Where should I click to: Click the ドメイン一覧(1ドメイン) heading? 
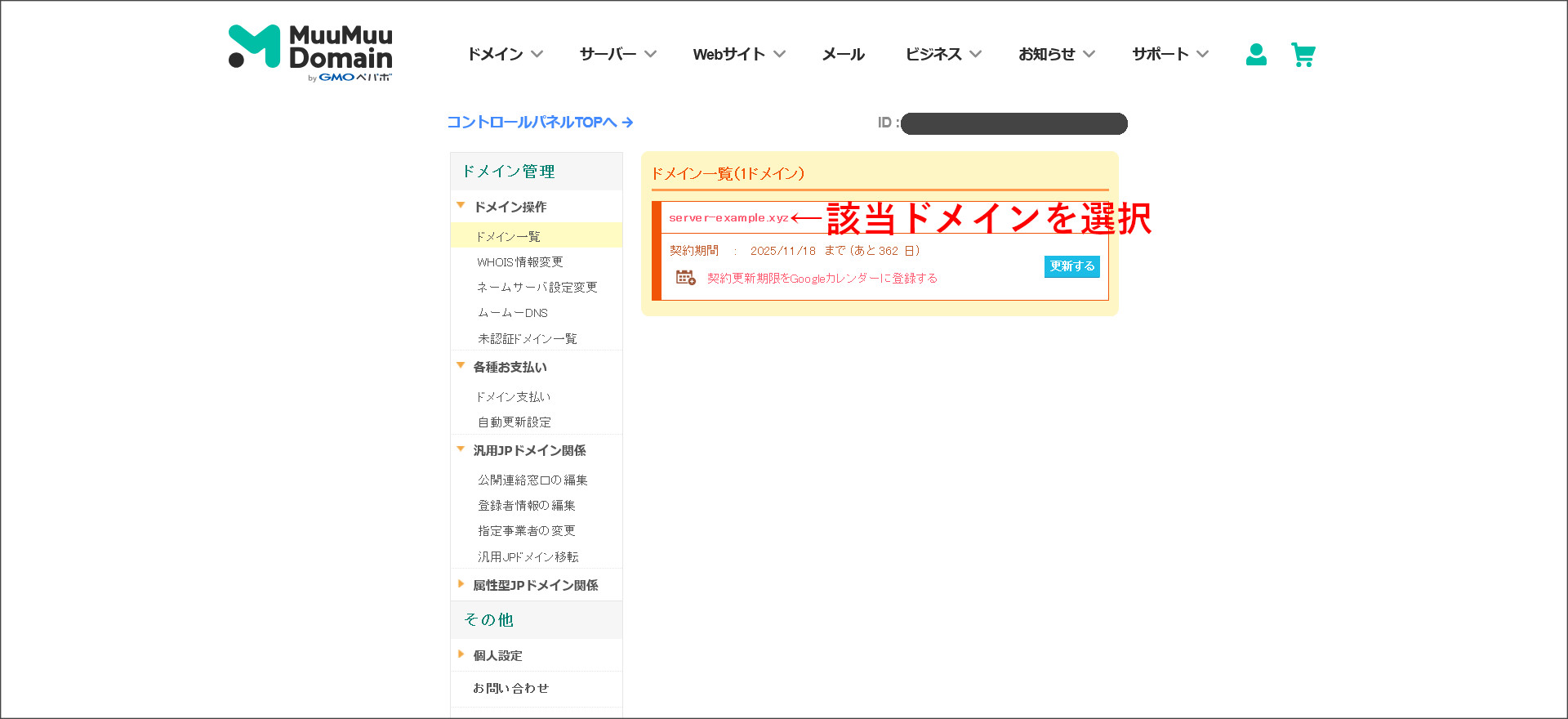728,173
